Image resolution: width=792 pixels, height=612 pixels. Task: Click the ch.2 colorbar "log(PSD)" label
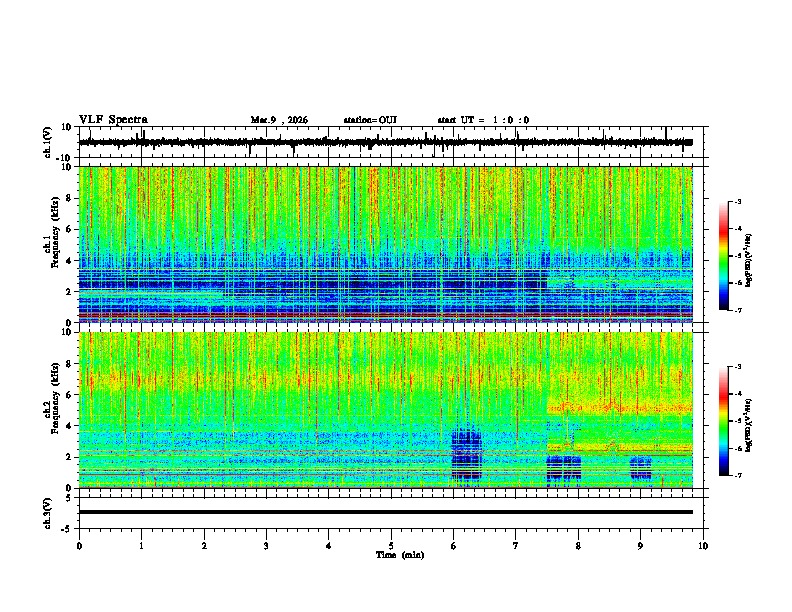click(749, 425)
